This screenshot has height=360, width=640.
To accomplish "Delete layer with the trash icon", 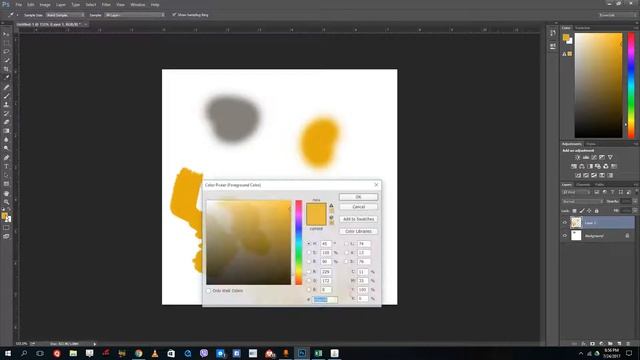I will point(628,344).
